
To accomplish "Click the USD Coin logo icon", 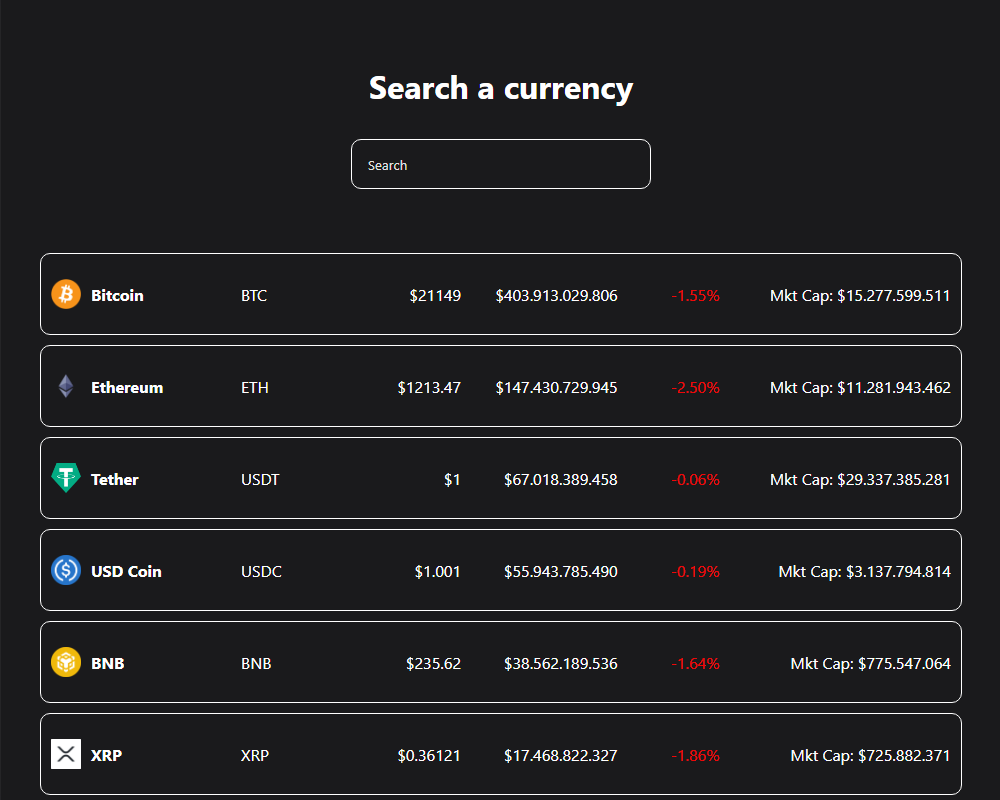I will (x=66, y=570).
